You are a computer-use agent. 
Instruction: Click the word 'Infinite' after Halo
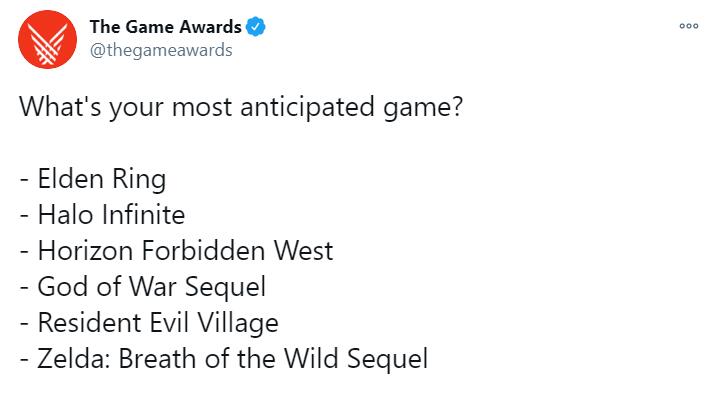point(143,215)
